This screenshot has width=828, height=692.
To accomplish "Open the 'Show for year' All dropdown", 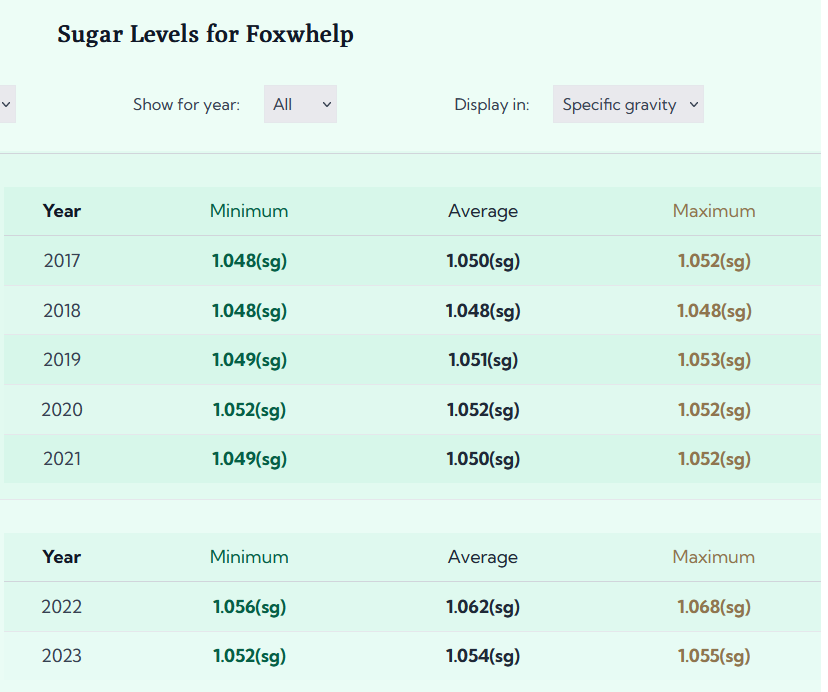I will click(x=300, y=104).
